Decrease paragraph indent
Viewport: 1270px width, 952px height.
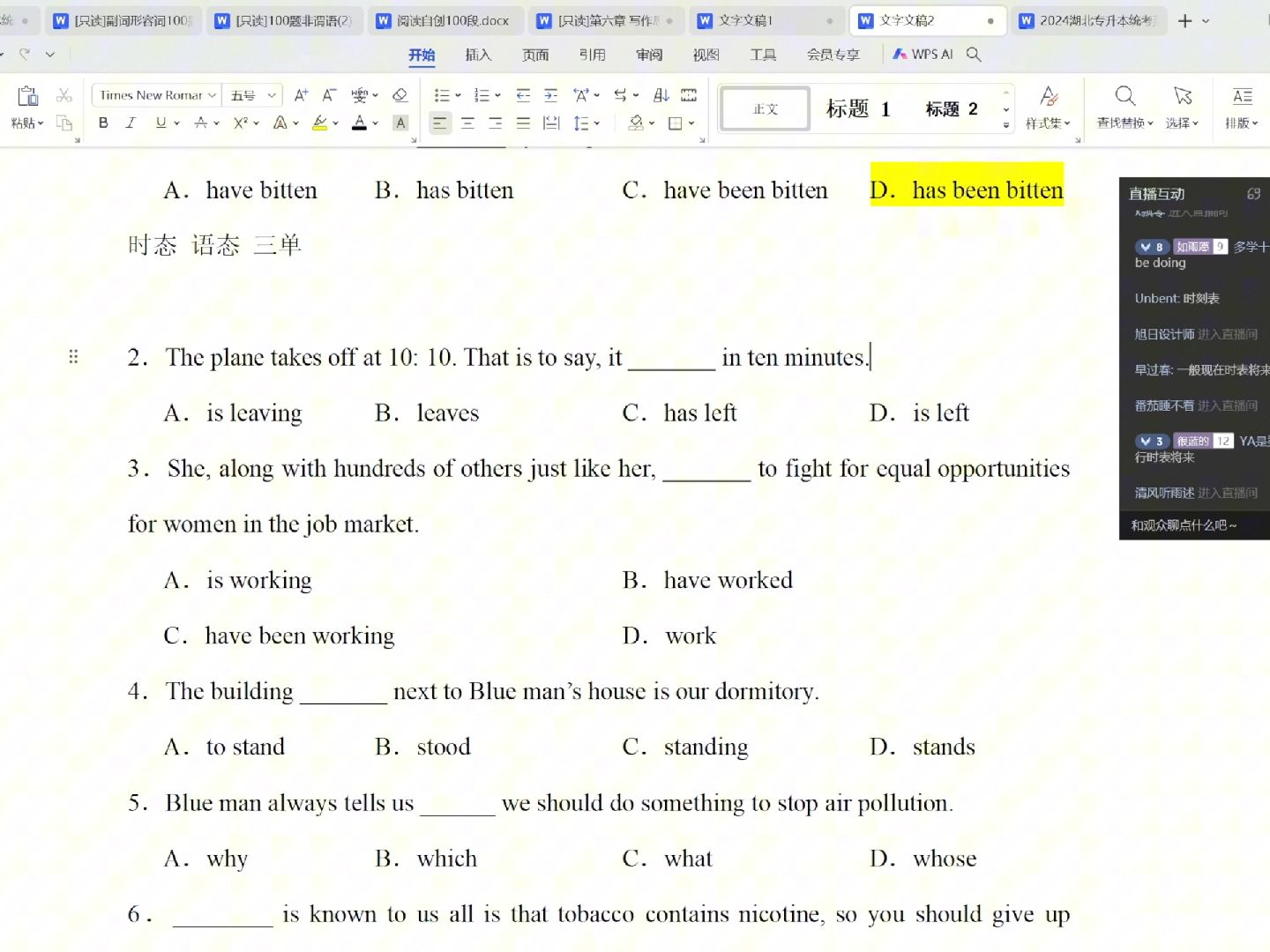(x=523, y=95)
